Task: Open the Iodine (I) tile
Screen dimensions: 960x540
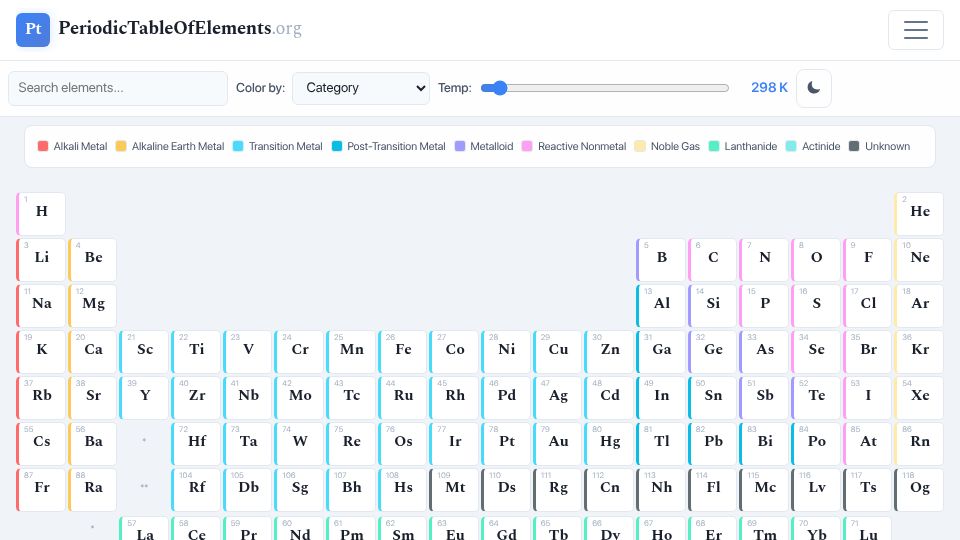Action: coord(868,398)
